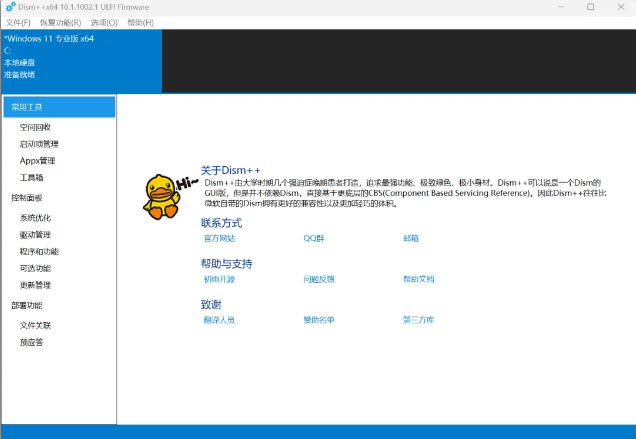Open the 恢复功能(R) menu
This screenshot has height=439, width=636.
[60, 23]
